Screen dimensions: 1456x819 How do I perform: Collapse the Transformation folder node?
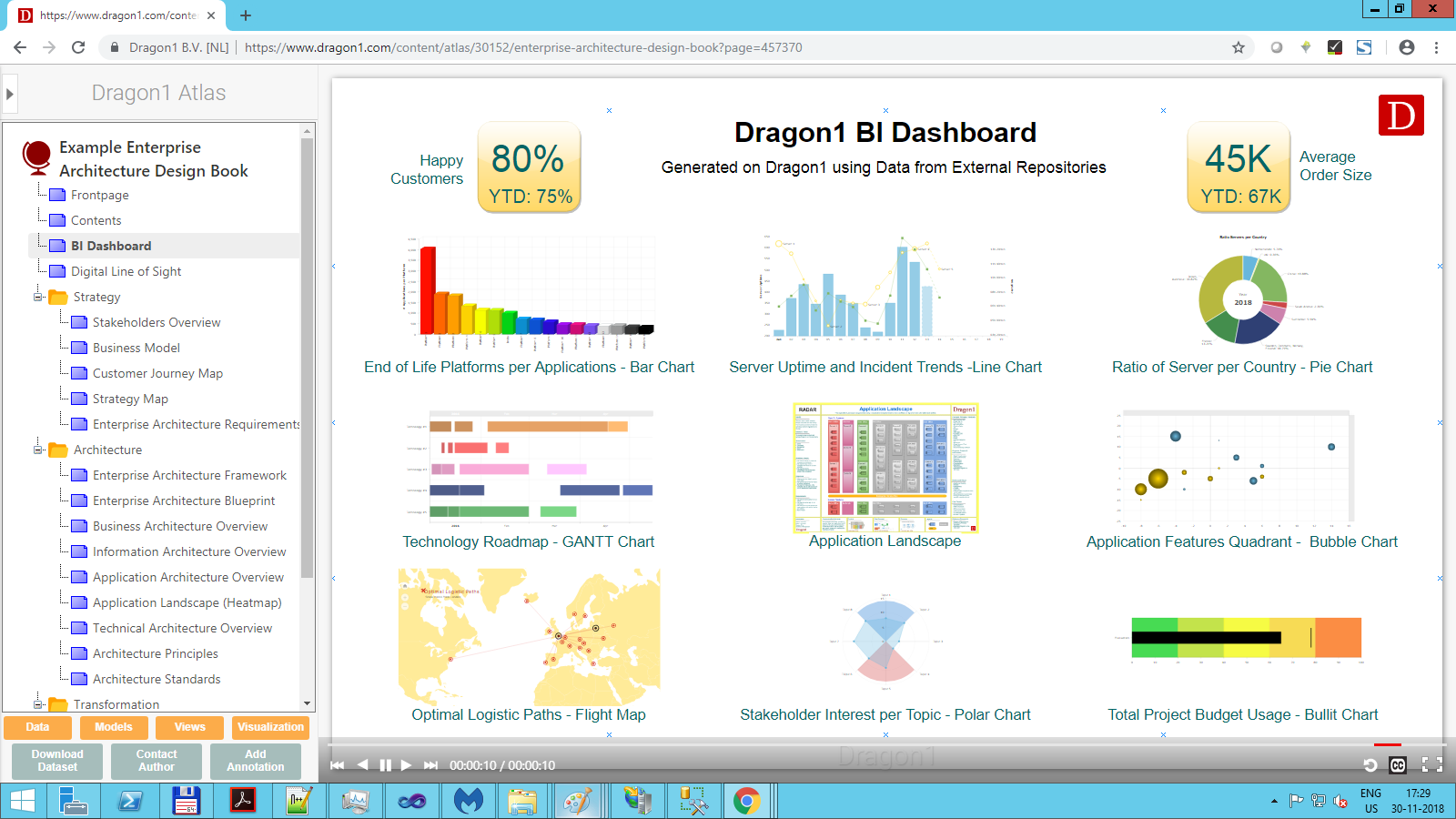[38, 704]
